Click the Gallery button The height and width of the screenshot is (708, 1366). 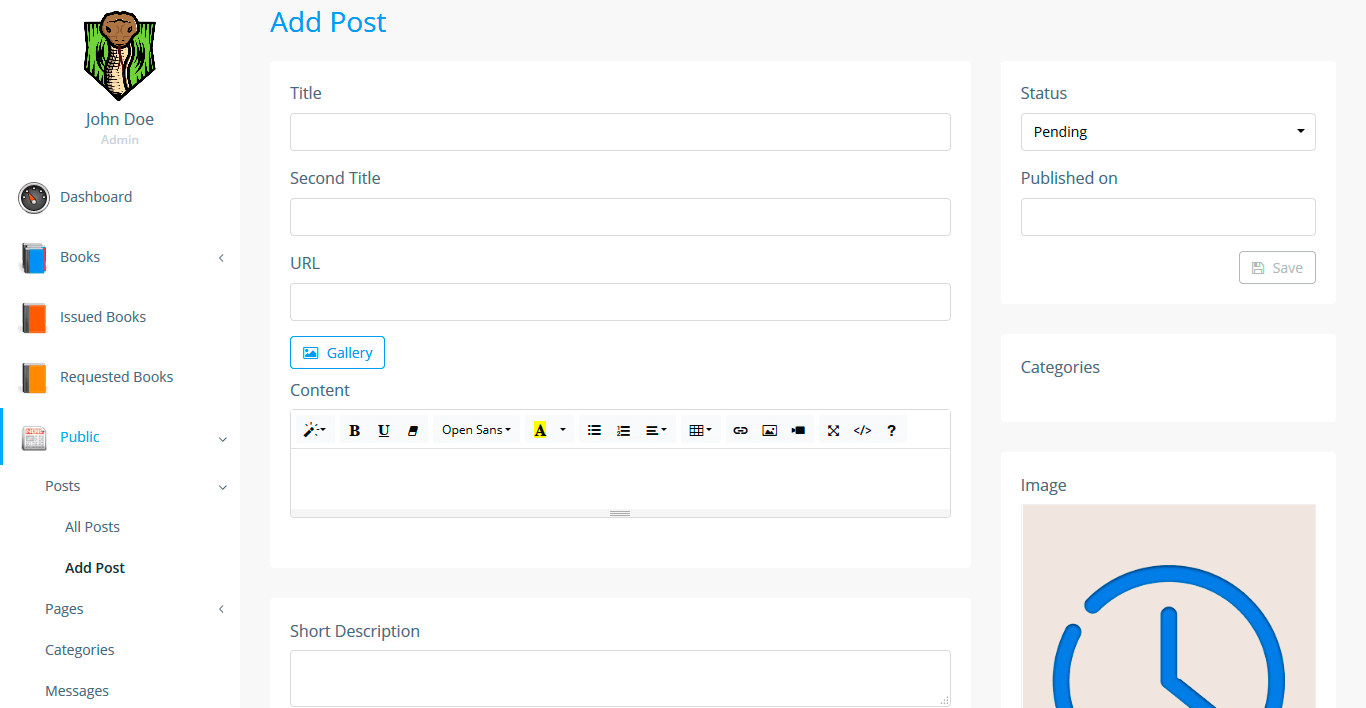pos(337,353)
